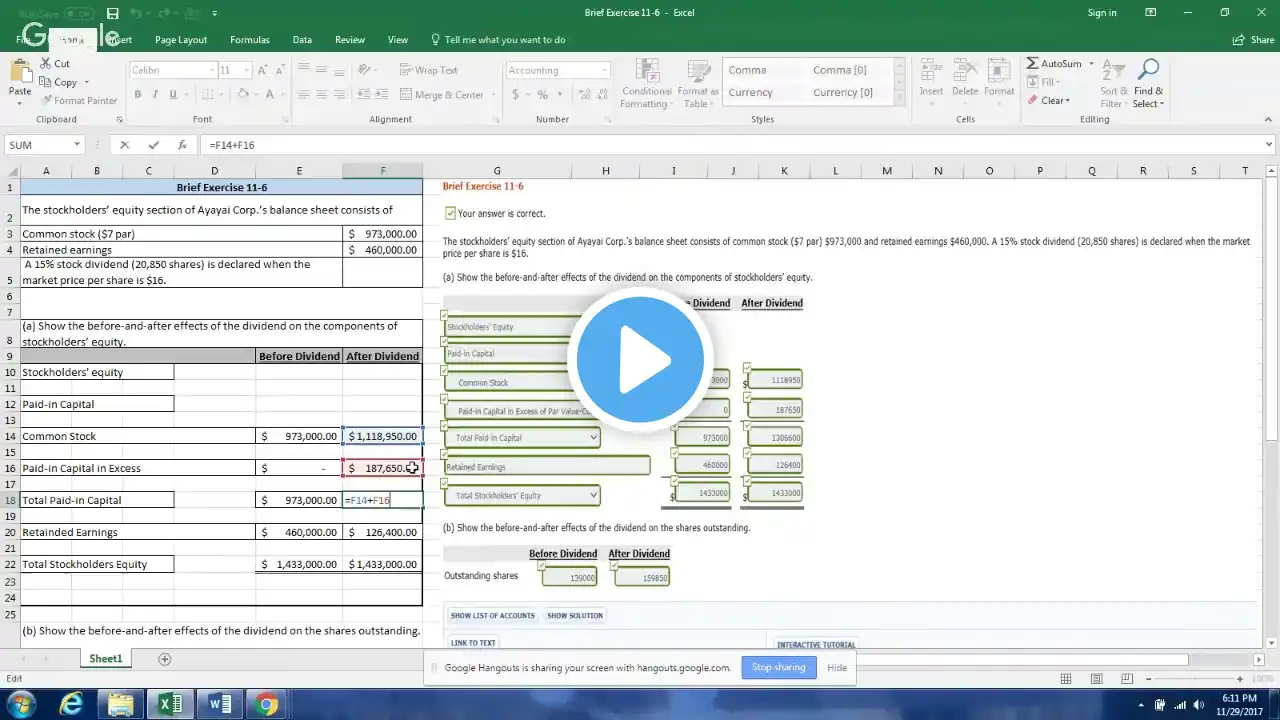Viewport: 1280px width, 720px height.
Task: Open Excel from the Windows taskbar
Action: pos(170,704)
